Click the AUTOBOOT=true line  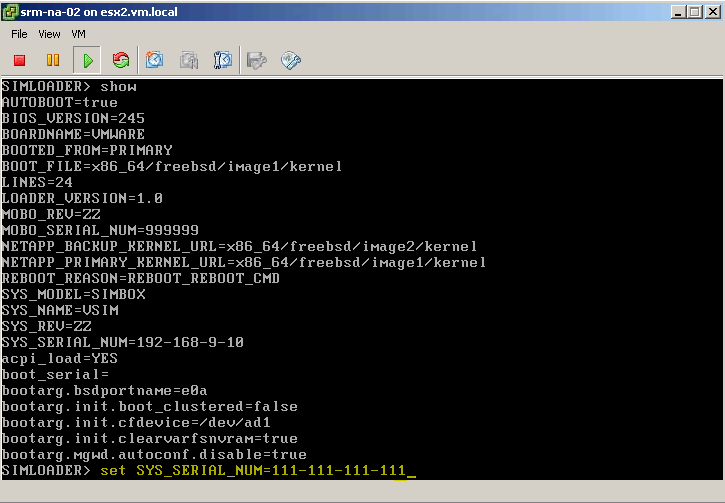tap(60, 102)
